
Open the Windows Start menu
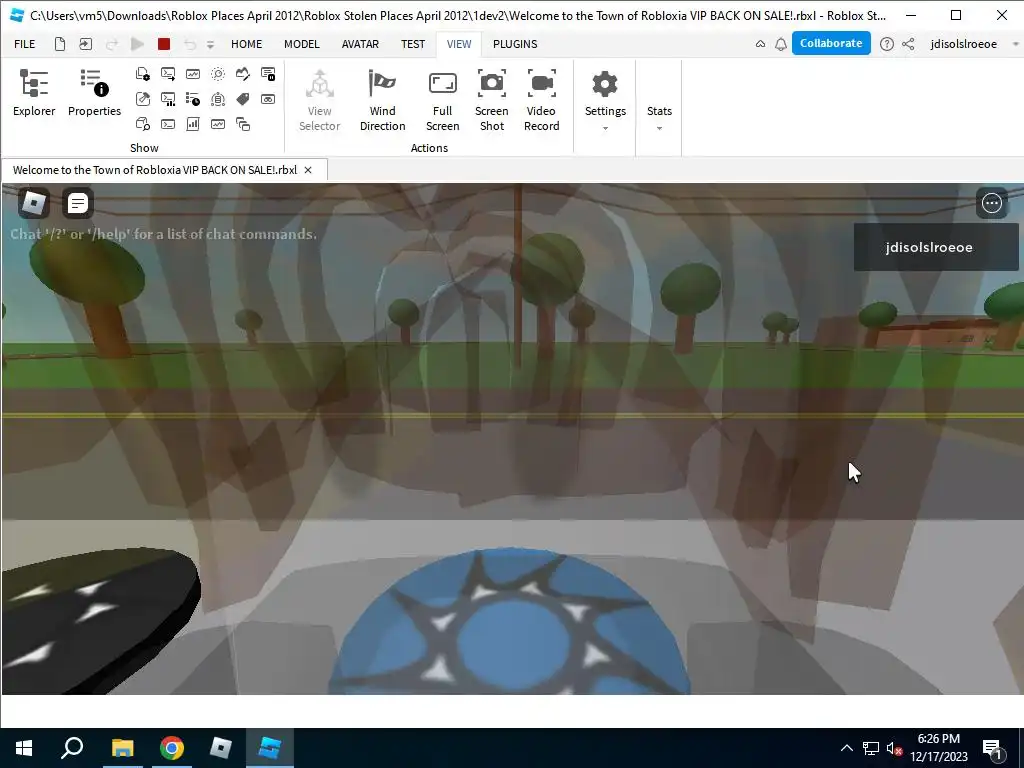[24, 748]
